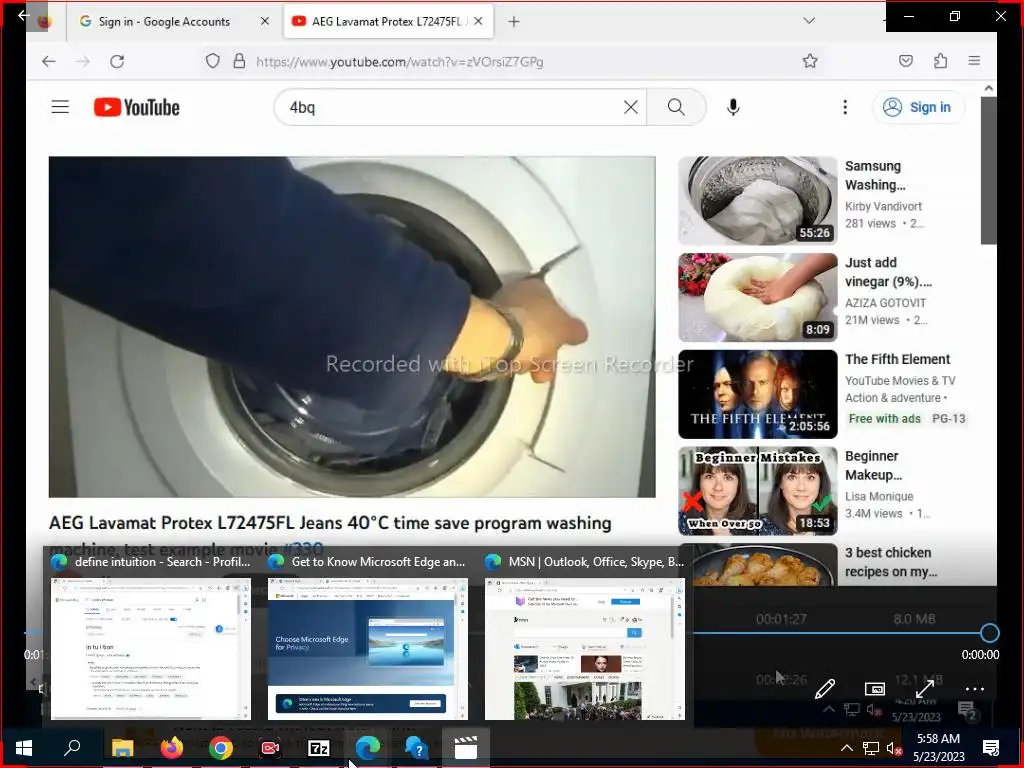Viewport: 1024px width, 768px height.
Task: Click the browser back navigation arrow
Action: pos(49,61)
